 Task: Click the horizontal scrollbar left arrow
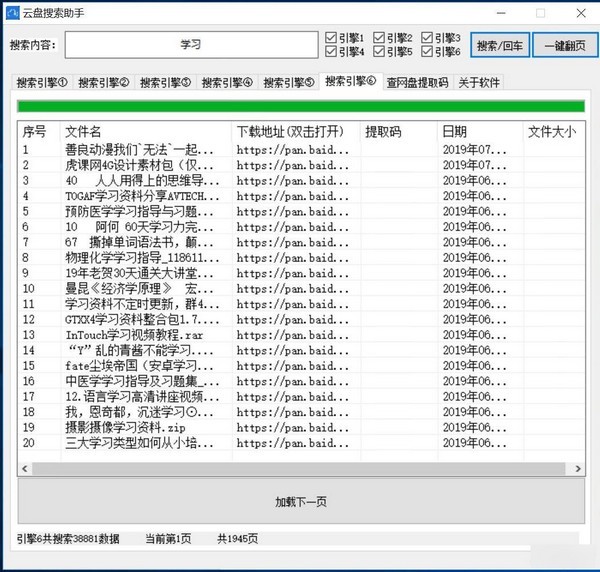(x=25, y=468)
